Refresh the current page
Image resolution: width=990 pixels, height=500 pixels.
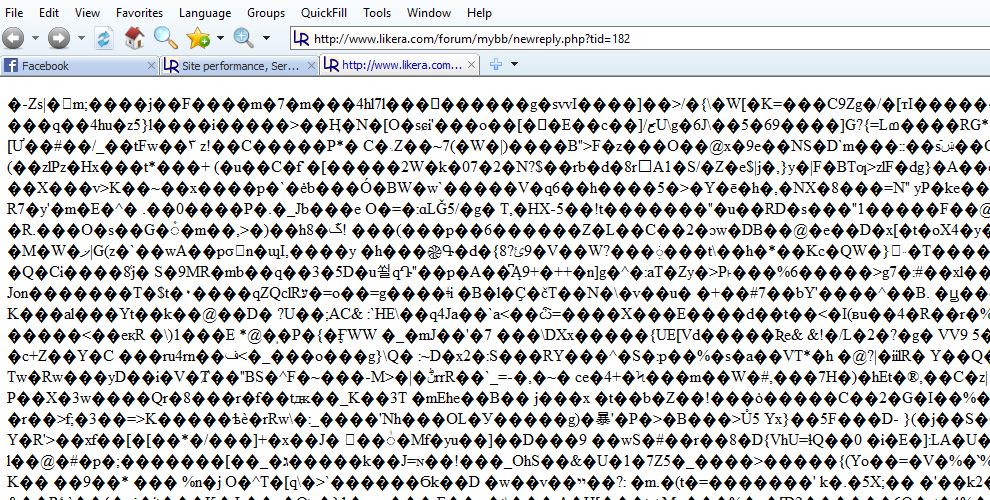104,39
